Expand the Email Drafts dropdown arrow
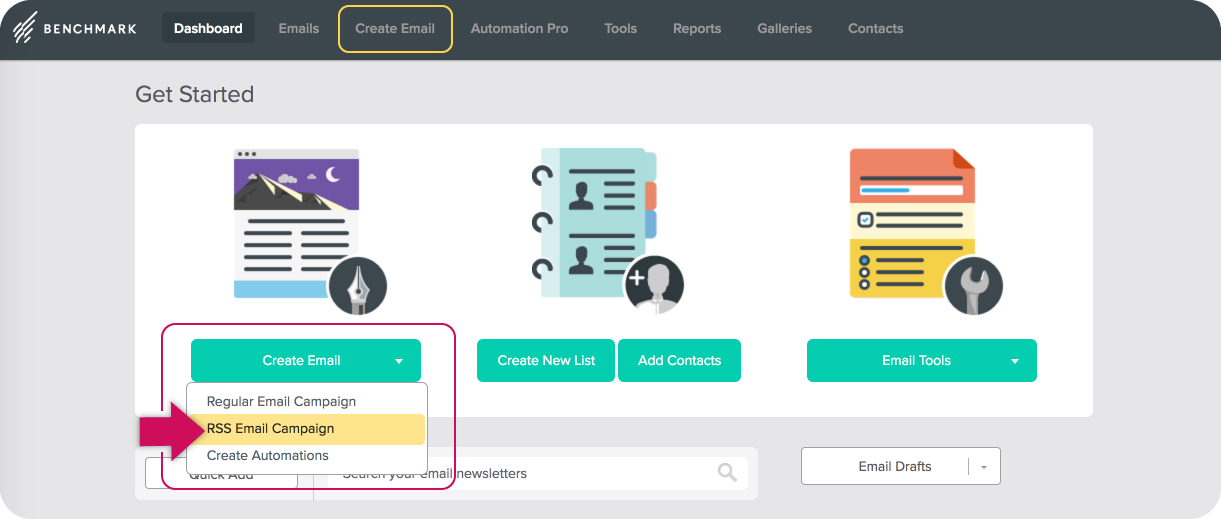The image size is (1221, 519). [x=984, y=467]
